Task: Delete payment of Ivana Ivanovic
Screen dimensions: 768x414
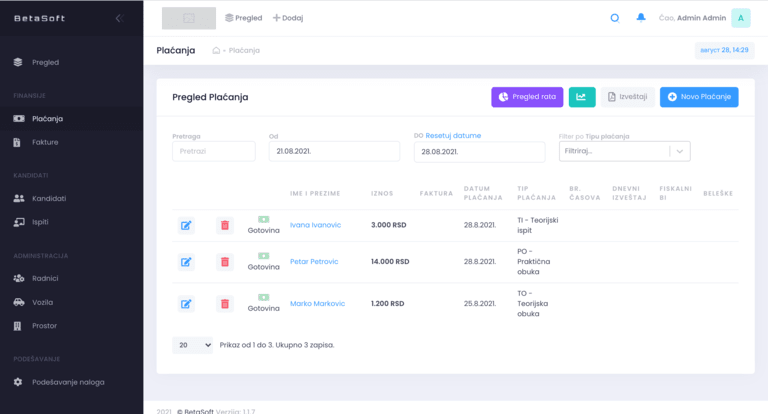Action: pyautogui.click(x=225, y=225)
